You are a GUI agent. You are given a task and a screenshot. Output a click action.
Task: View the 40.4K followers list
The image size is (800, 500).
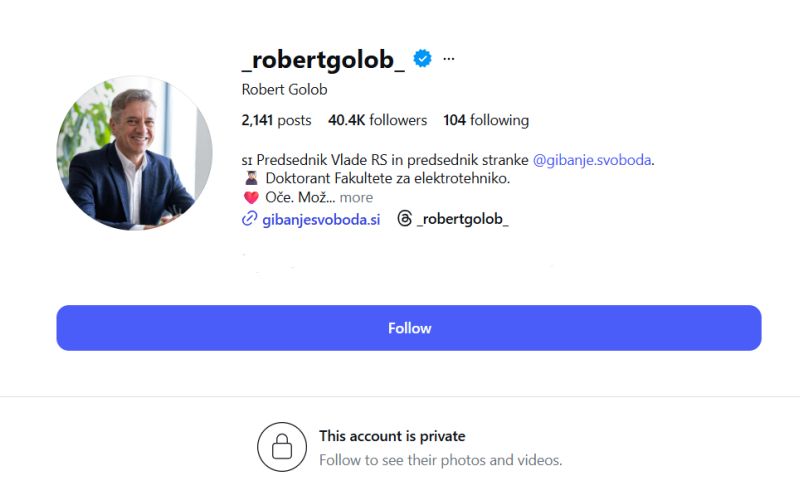tap(377, 120)
